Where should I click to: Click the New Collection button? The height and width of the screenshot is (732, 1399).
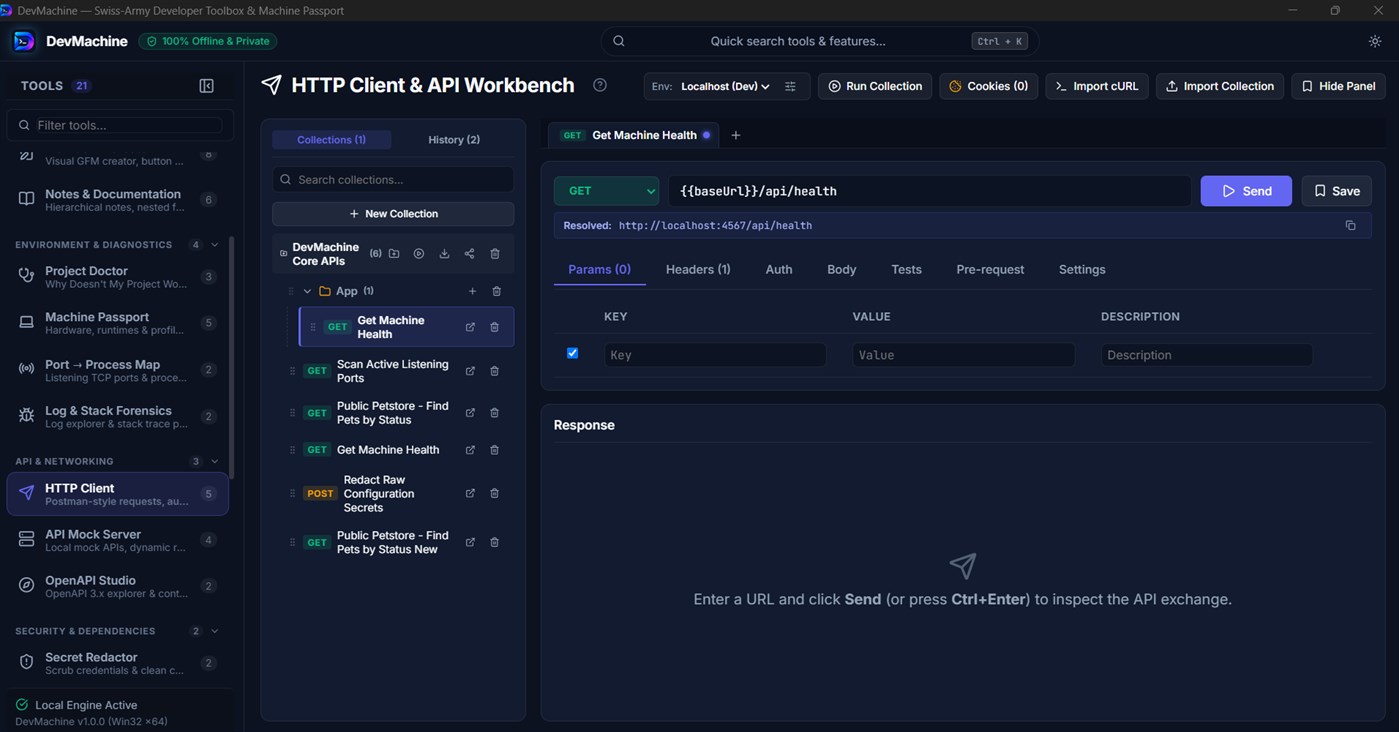coord(393,214)
